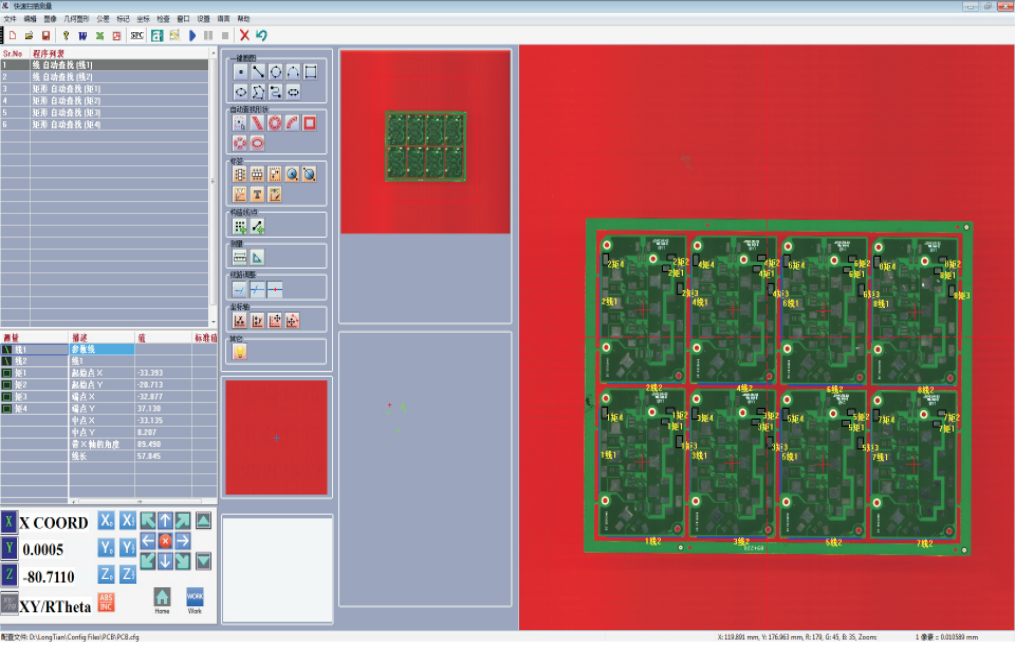Stop the running program using the stop icon
This screenshot has height=645, width=1017.
click(x=224, y=35)
